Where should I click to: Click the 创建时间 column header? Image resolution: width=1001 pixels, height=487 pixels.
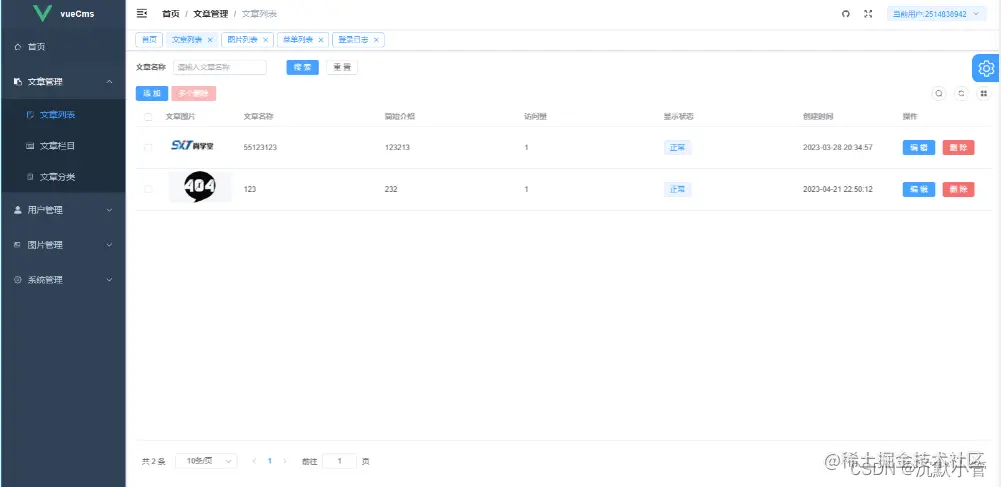point(818,117)
